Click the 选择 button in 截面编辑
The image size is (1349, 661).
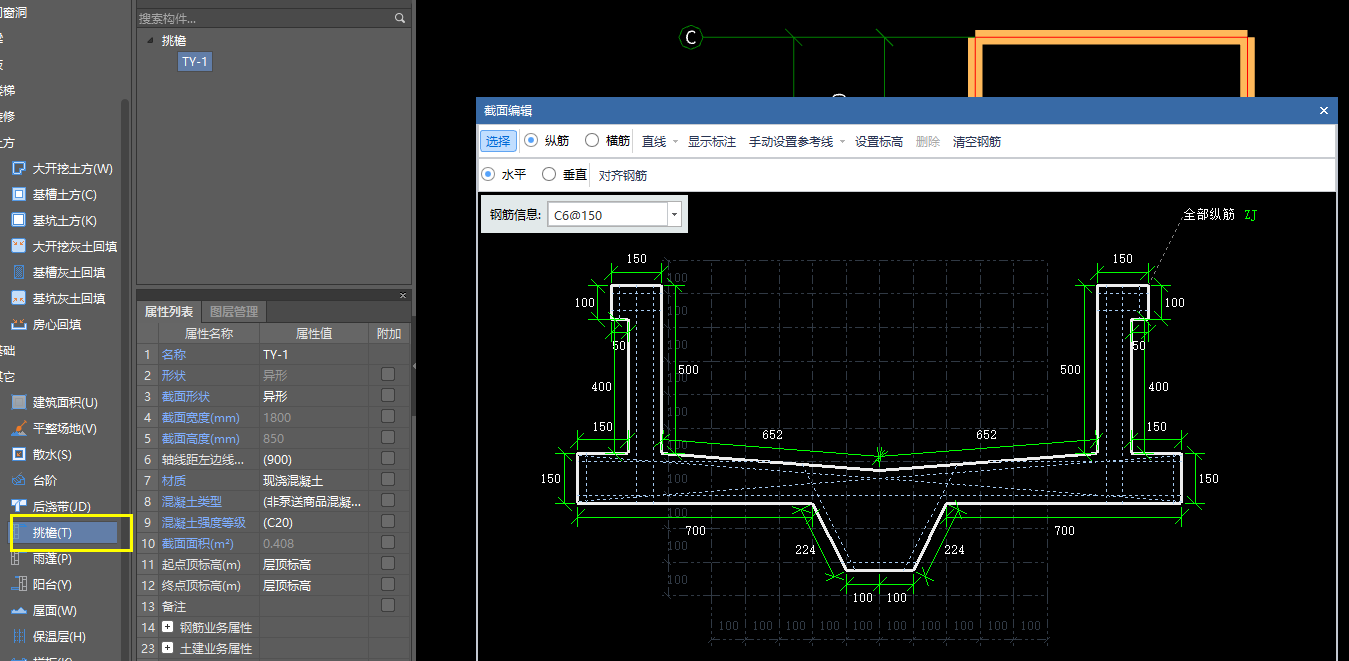tap(498, 141)
